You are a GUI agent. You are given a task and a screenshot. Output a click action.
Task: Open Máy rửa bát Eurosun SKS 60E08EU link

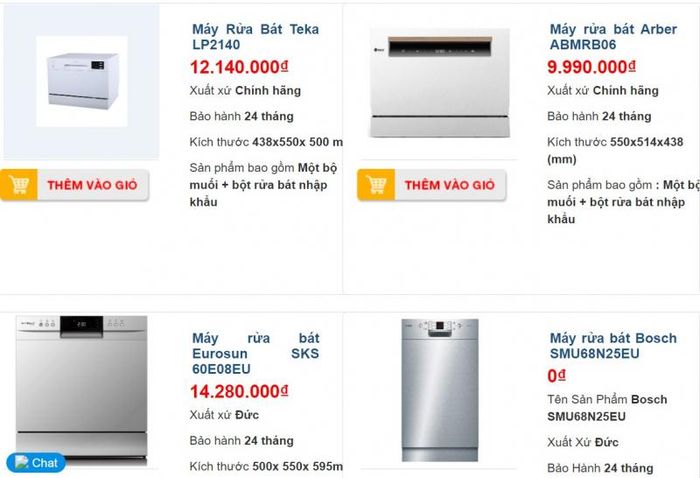point(255,353)
